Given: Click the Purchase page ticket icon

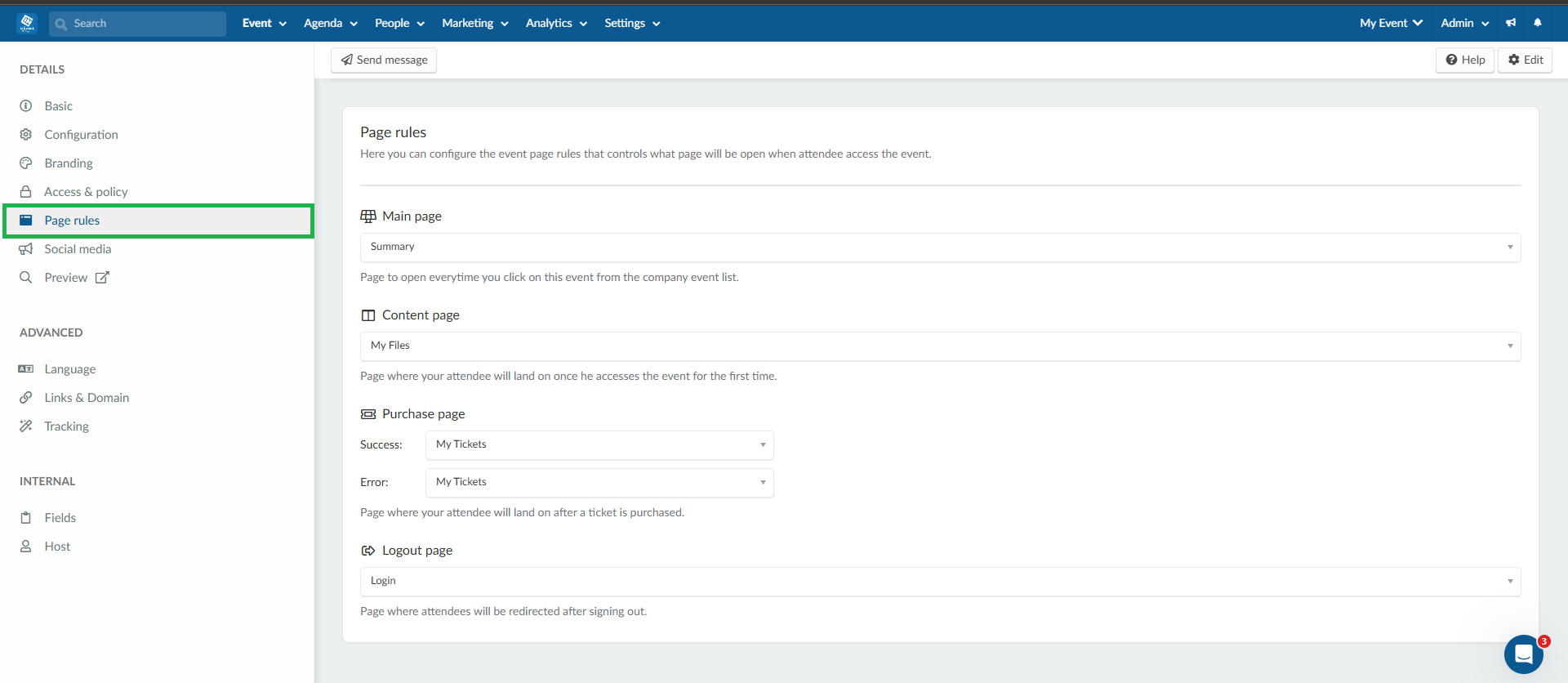Looking at the screenshot, I should coord(368,414).
